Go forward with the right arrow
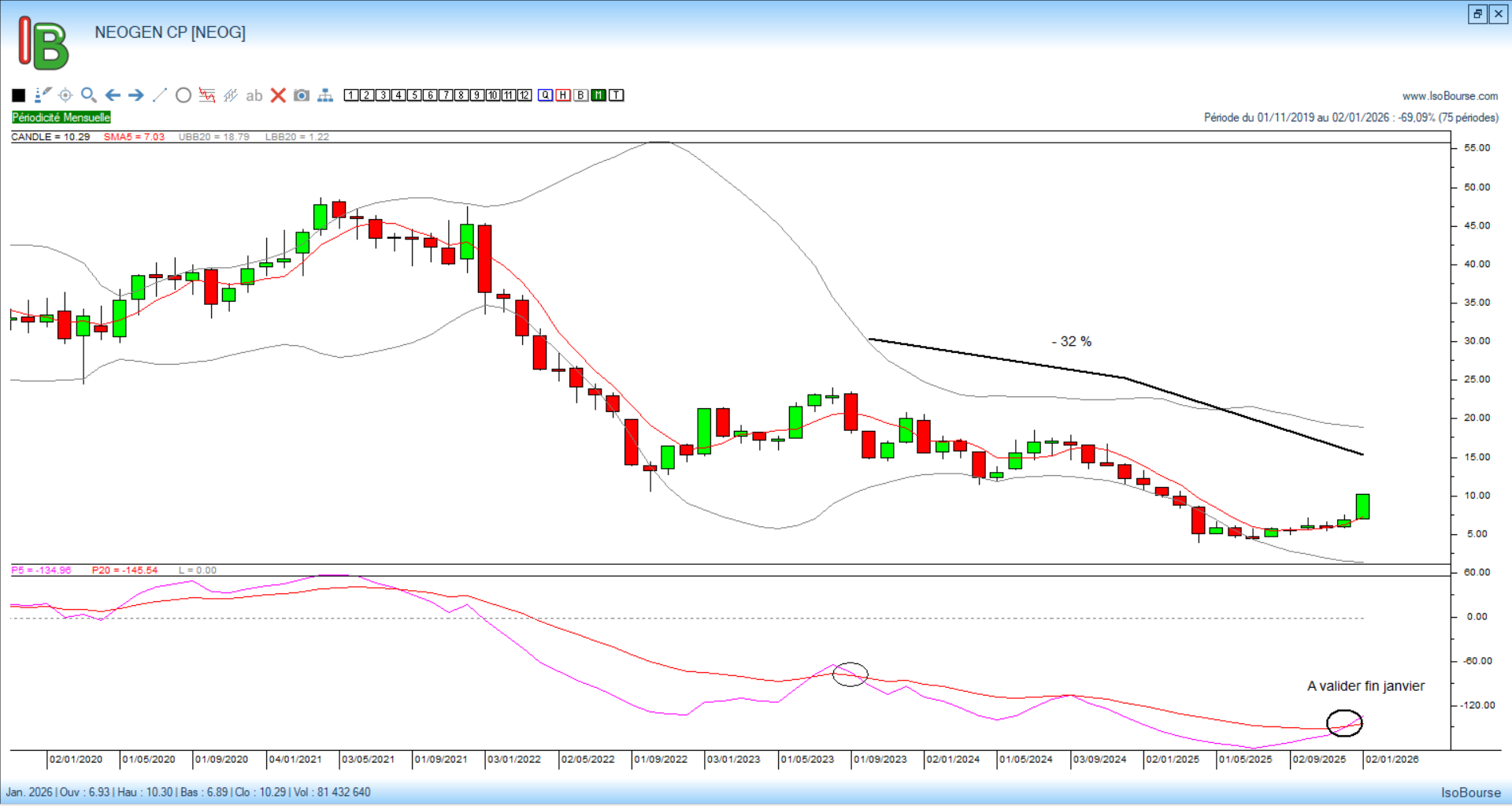This screenshot has width=1512, height=806. [x=136, y=95]
